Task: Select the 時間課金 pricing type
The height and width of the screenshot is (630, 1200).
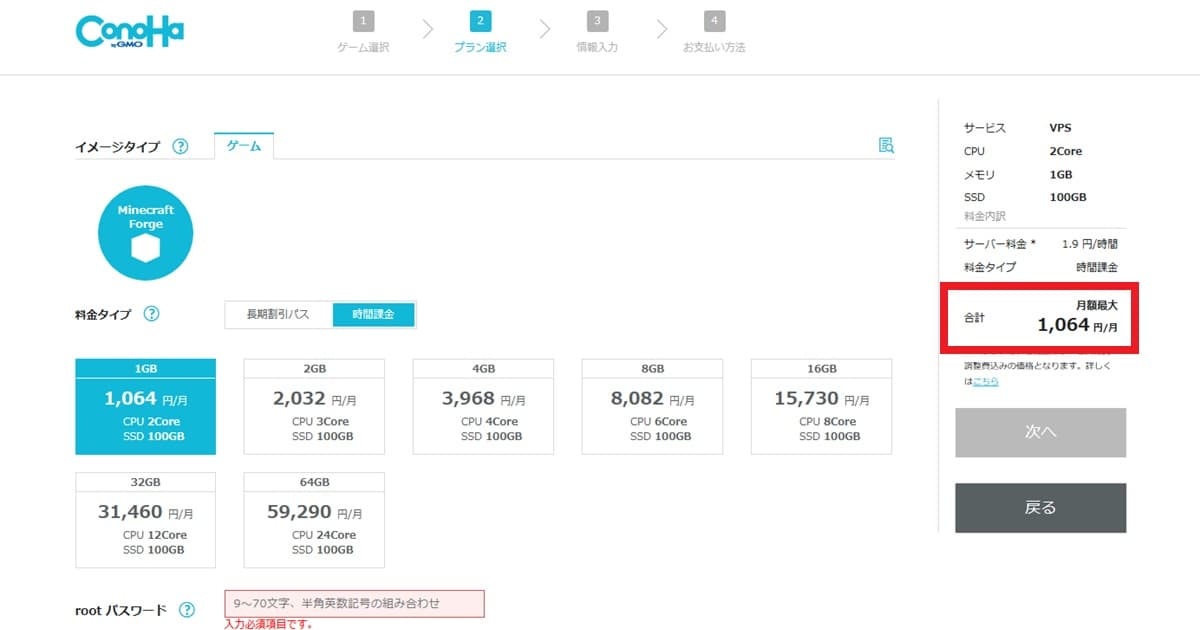Action: pos(374,314)
